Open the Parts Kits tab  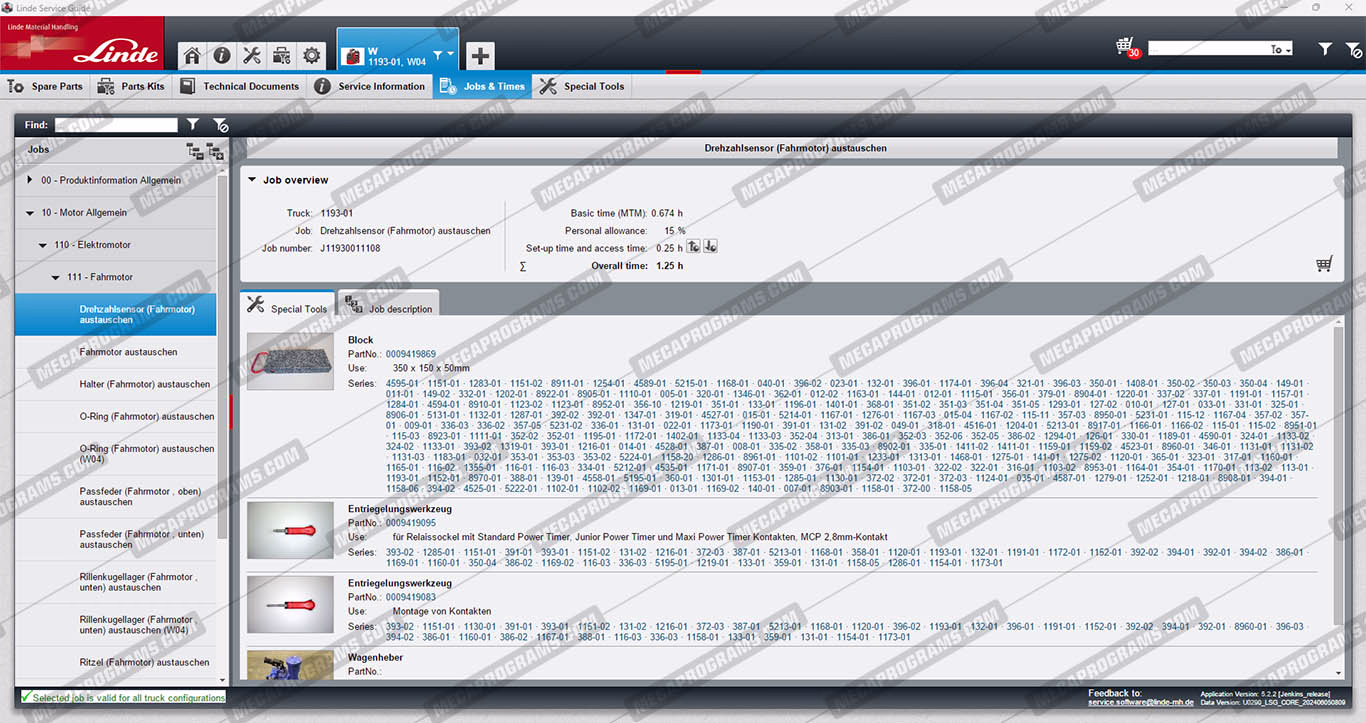pos(131,86)
